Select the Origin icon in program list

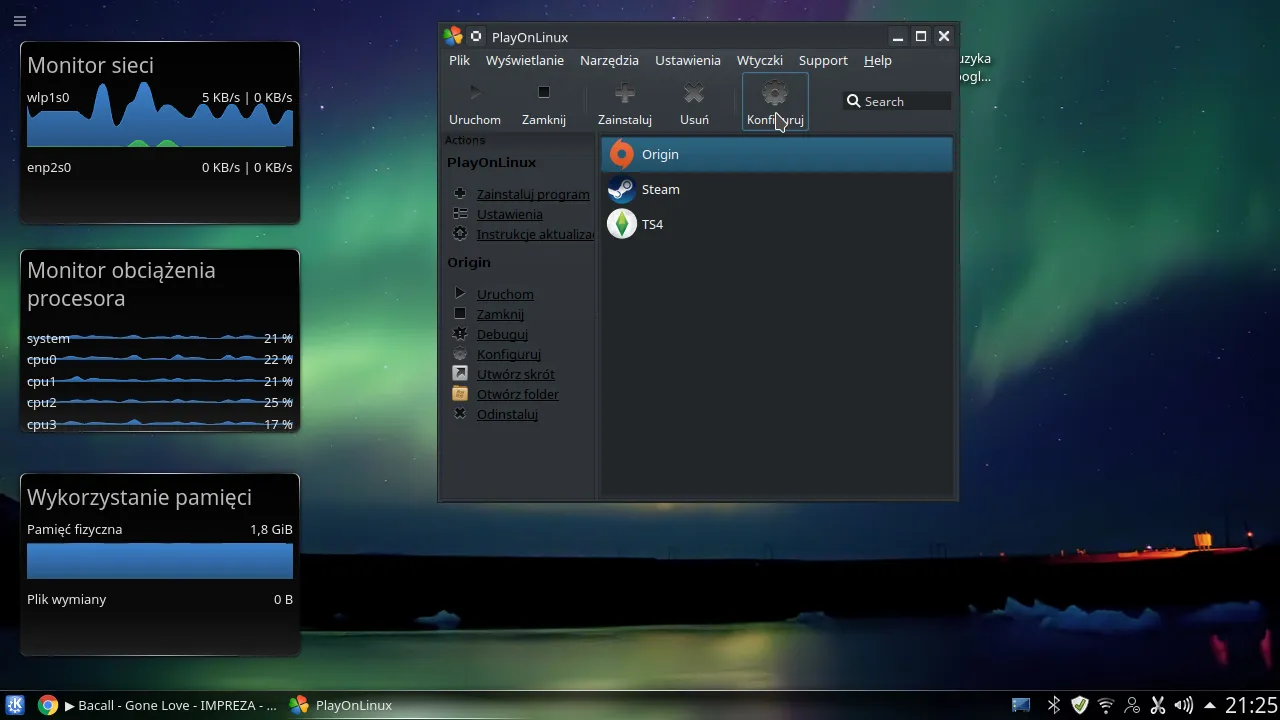(622, 154)
